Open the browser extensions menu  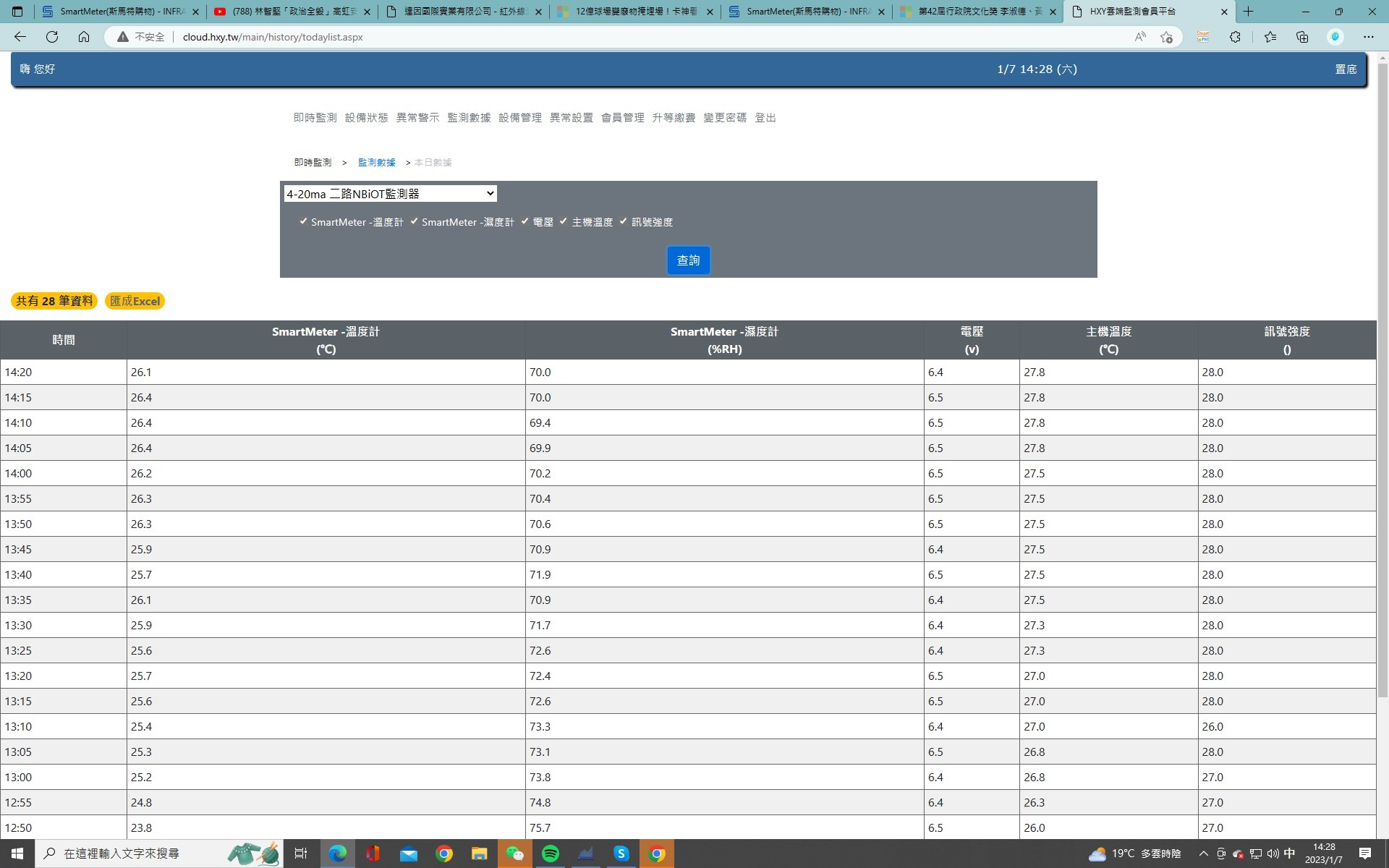[1235, 37]
